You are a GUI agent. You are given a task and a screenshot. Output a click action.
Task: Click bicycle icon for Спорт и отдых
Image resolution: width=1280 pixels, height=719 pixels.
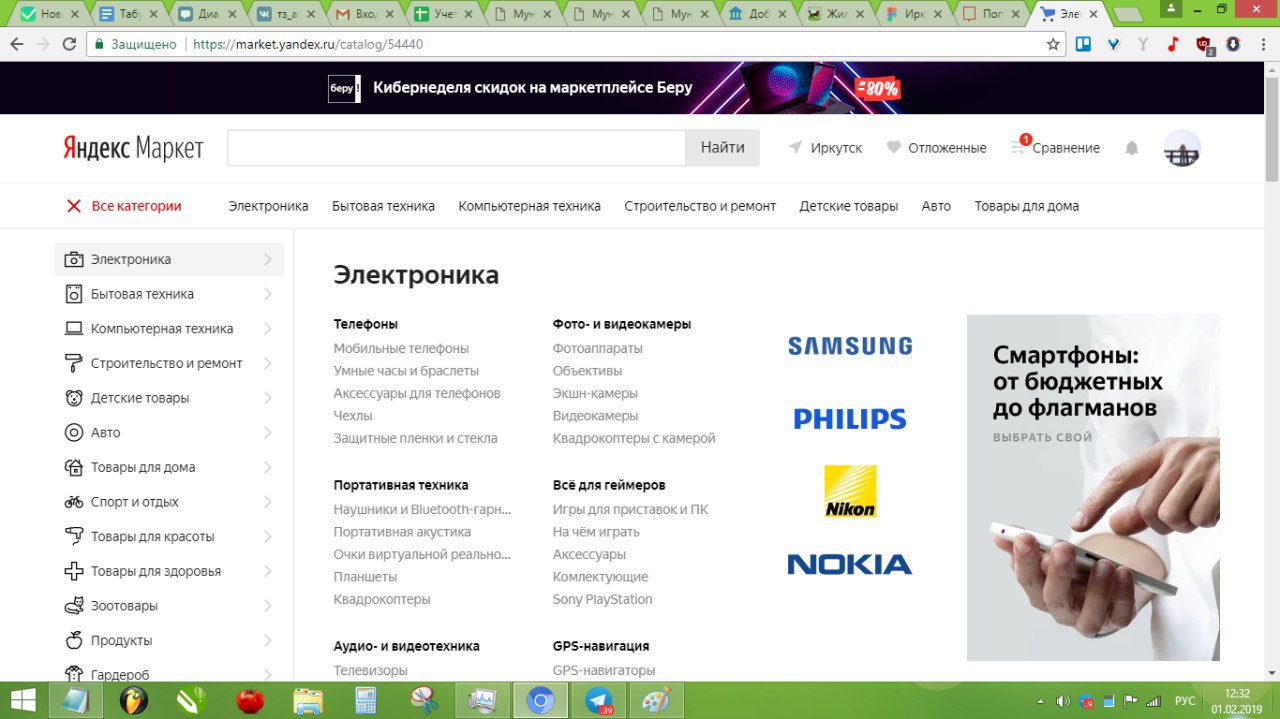point(74,502)
